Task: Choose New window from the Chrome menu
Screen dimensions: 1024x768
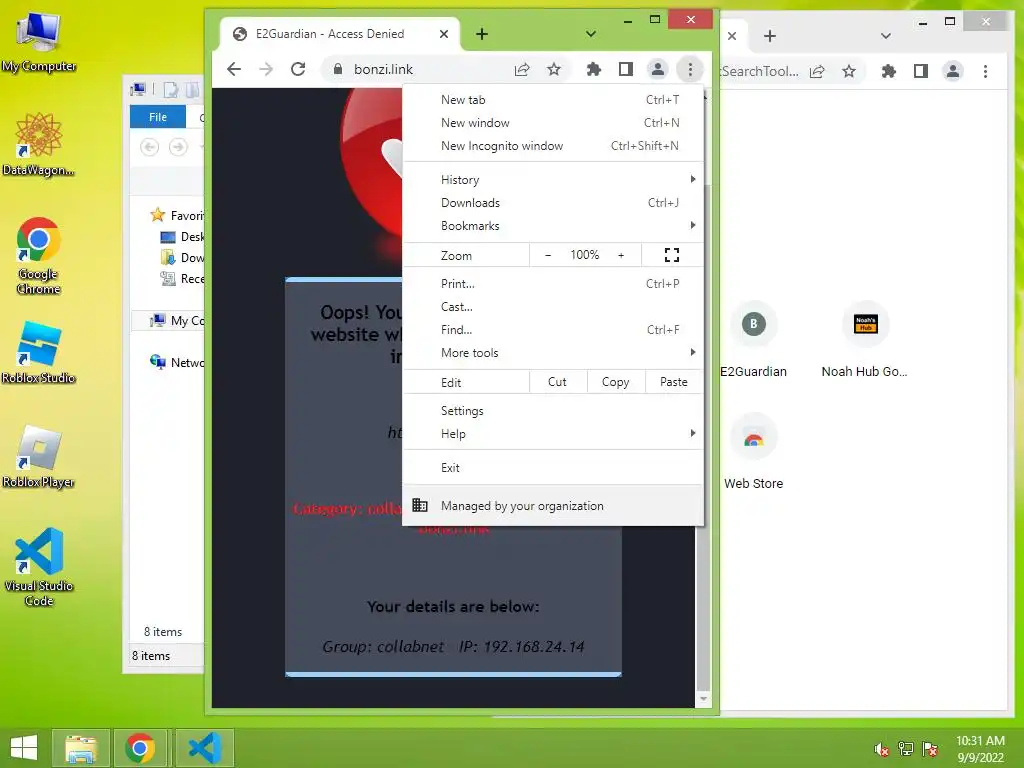Action: point(553,123)
